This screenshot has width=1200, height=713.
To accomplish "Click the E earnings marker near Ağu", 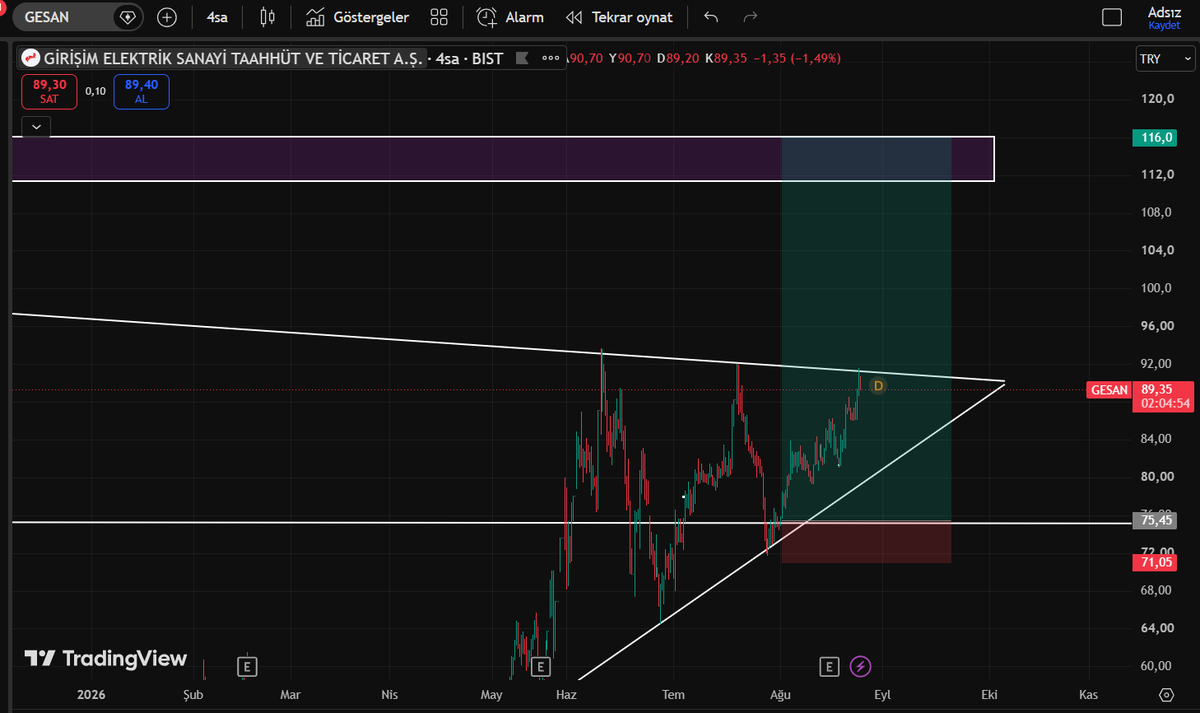I will tap(828, 665).
